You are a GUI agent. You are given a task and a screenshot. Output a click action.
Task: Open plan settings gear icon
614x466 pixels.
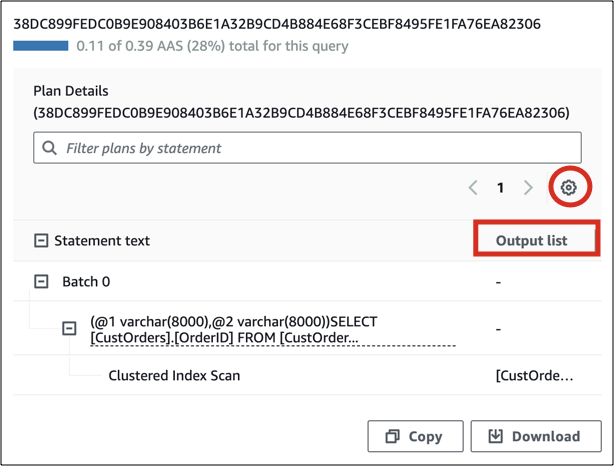tap(568, 187)
